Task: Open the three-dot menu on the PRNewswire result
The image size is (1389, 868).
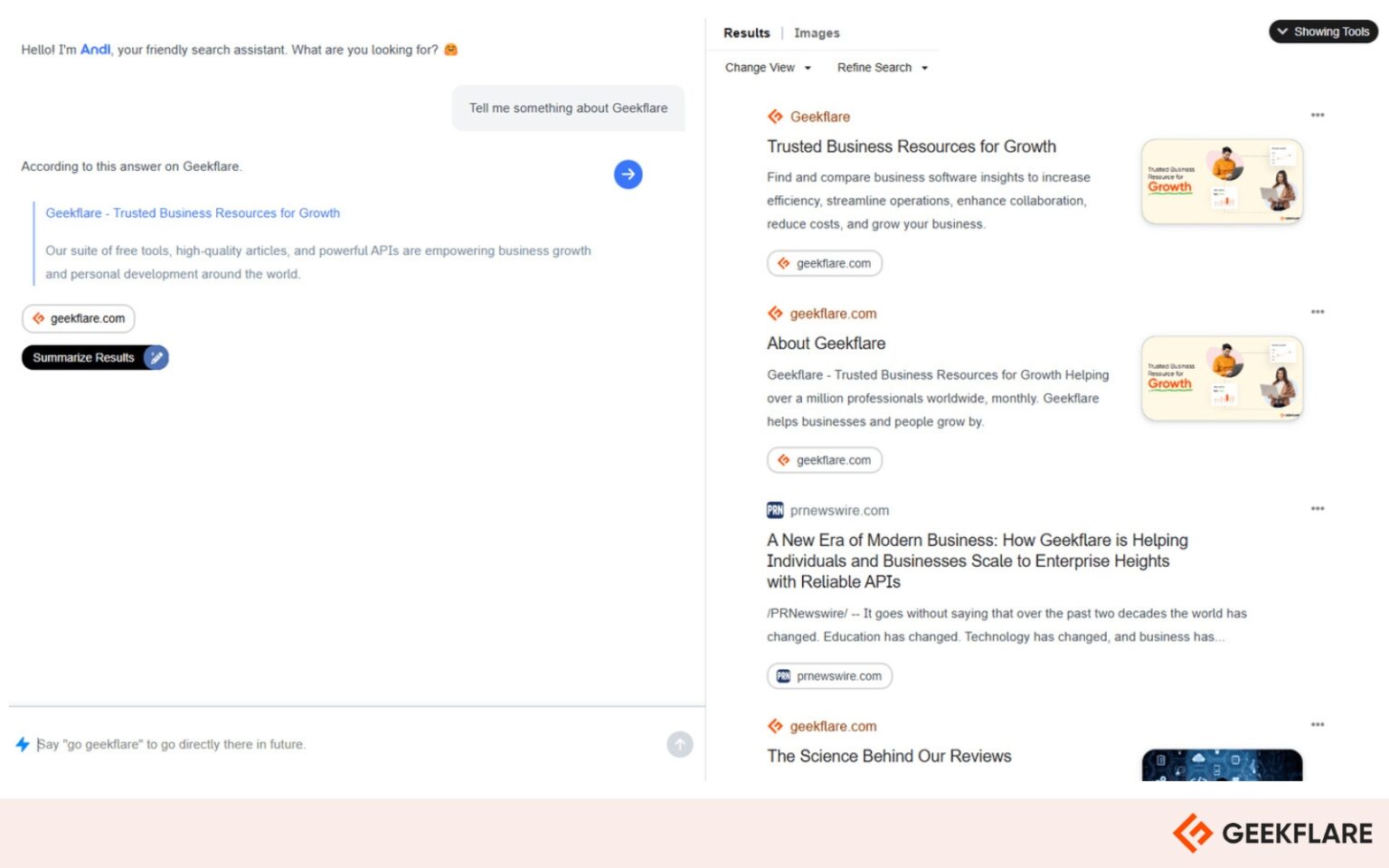Action: pos(1318,509)
